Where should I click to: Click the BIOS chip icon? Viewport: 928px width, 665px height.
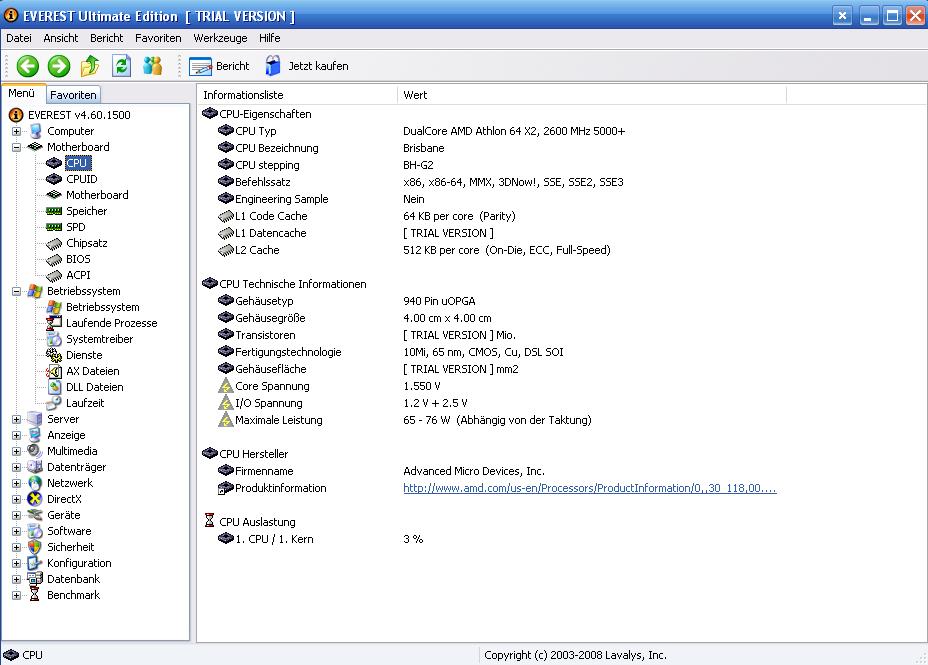pyautogui.click(x=54, y=259)
